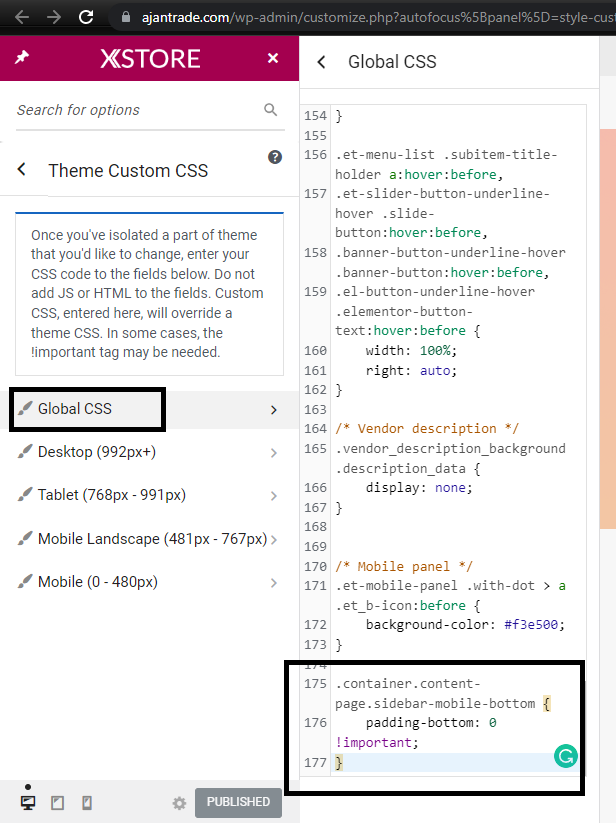This screenshot has height=823, width=616.
Task: Click the pin icon in XStore header
Action: pyautogui.click(x=22, y=57)
